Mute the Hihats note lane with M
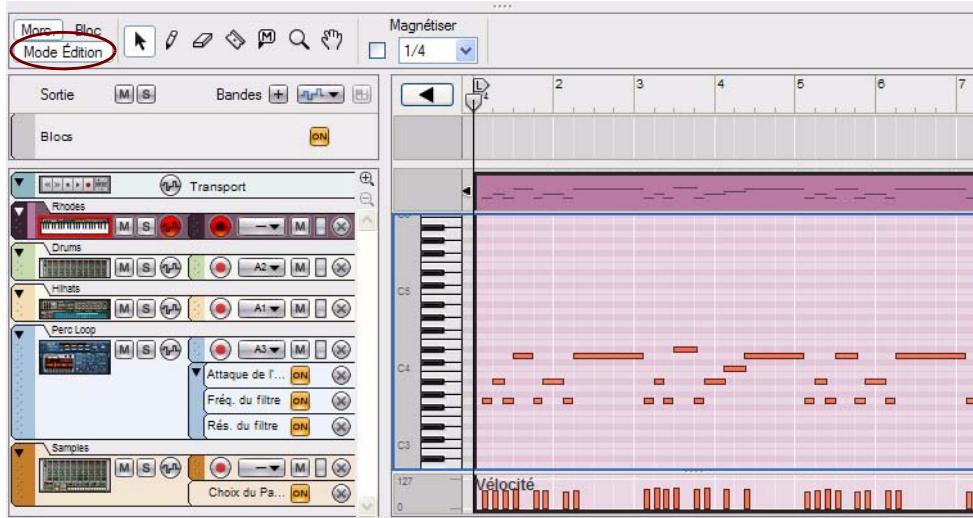This screenshot has width=973, height=518. (x=300, y=308)
